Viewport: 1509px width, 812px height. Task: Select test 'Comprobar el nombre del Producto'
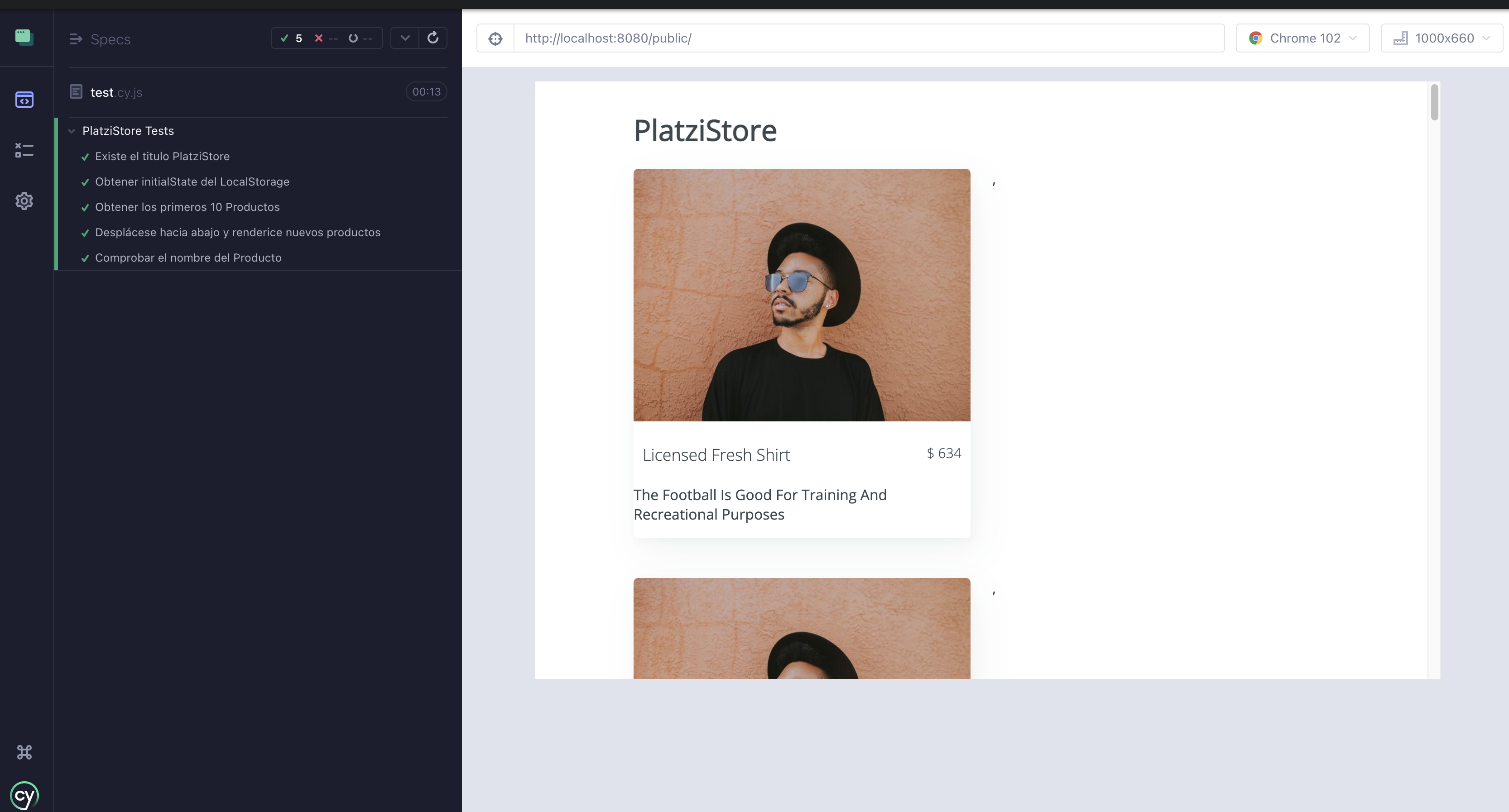[188, 258]
